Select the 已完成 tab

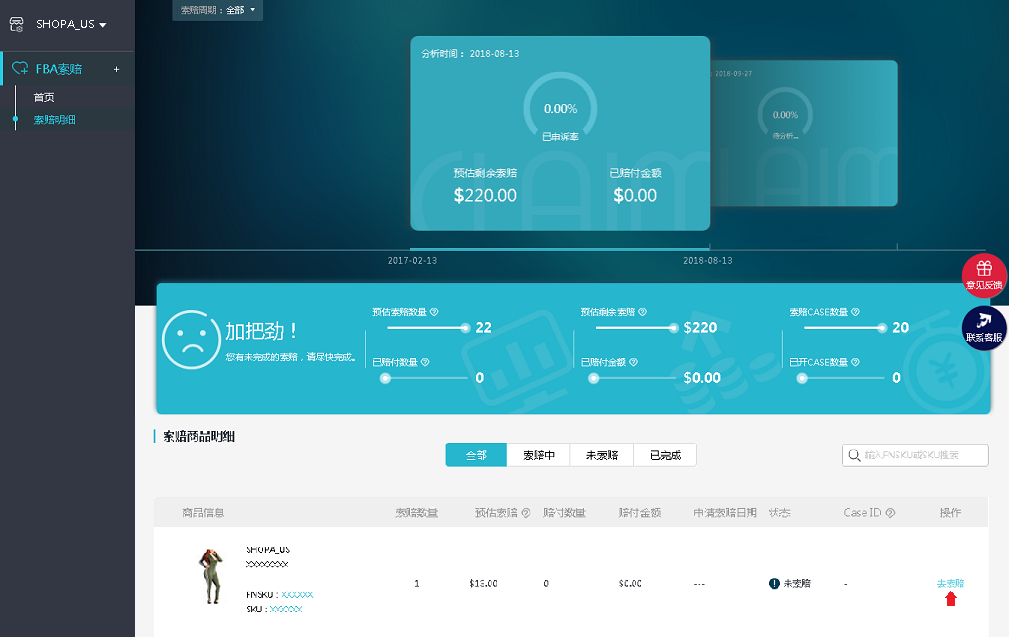[665, 455]
